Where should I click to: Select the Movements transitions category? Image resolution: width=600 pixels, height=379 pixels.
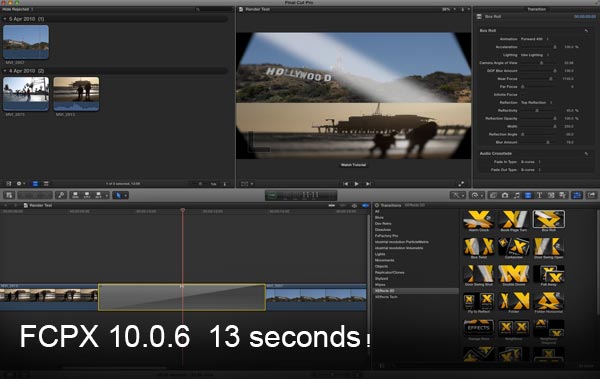click(x=385, y=260)
